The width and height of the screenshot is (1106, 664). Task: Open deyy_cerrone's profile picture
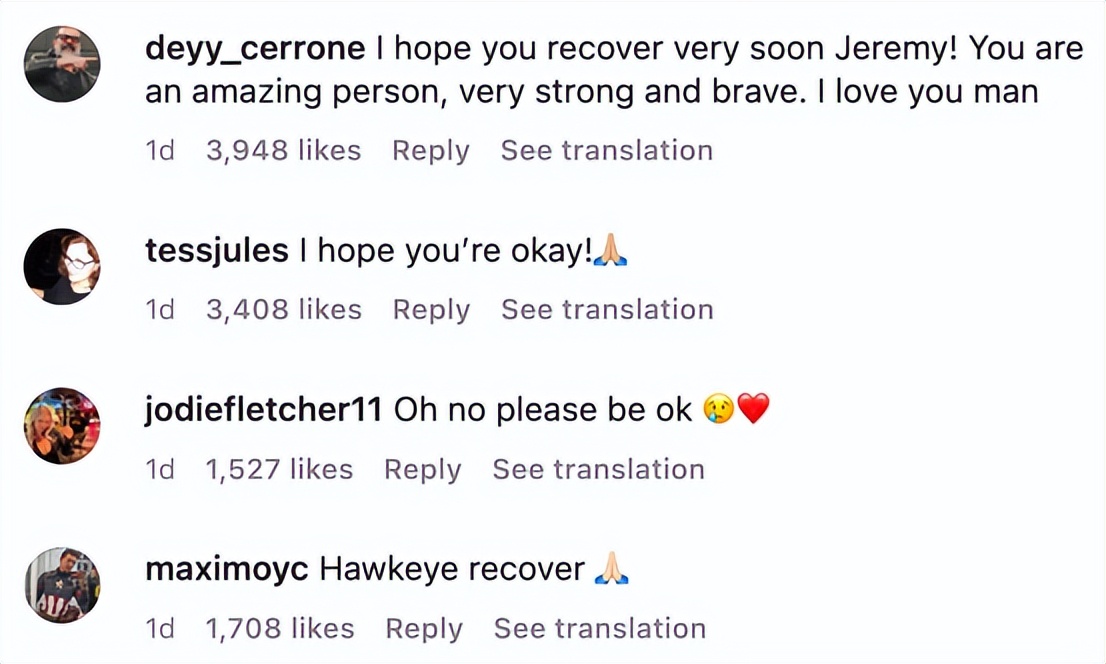tap(62, 64)
